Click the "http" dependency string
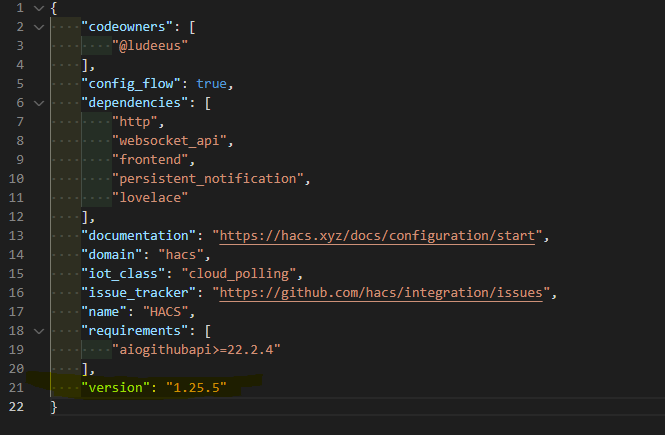 [134, 122]
